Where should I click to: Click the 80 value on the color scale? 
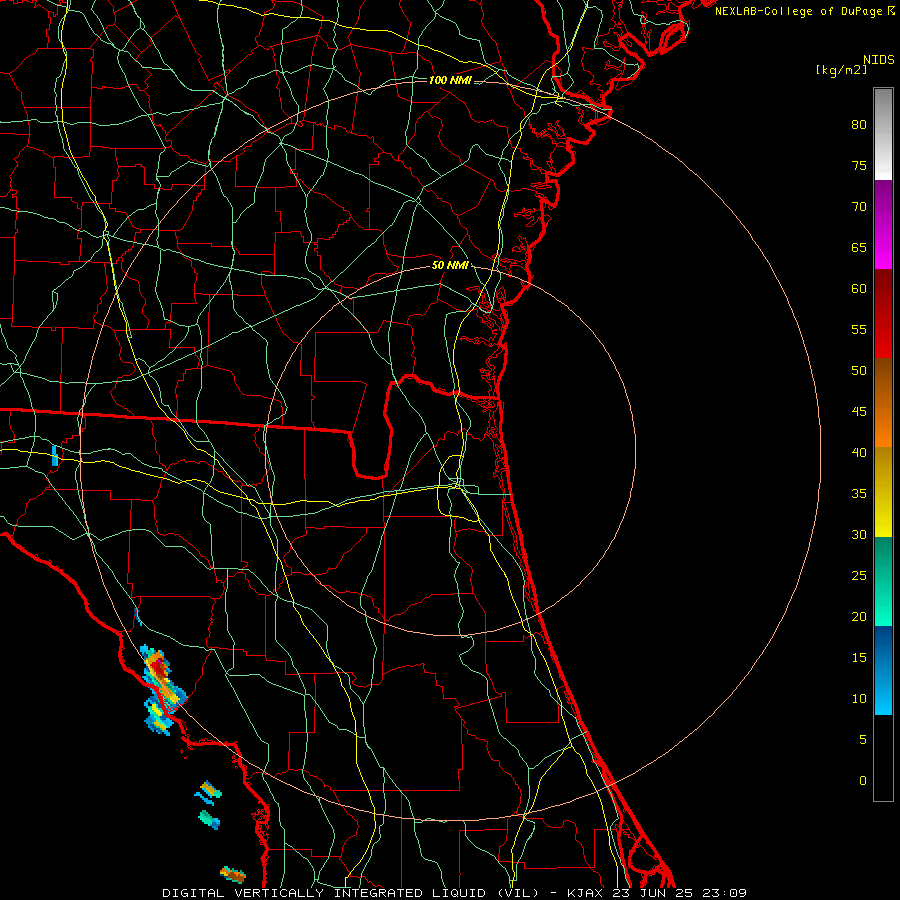(859, 125)
